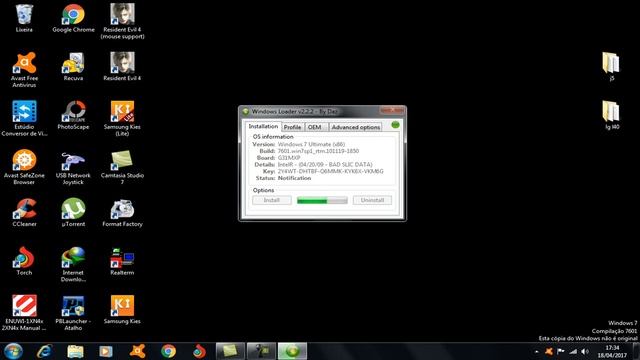Switch to the Profile tab
Image resolution: width=640 pixels, height=360 pixels.
(292, 127)
